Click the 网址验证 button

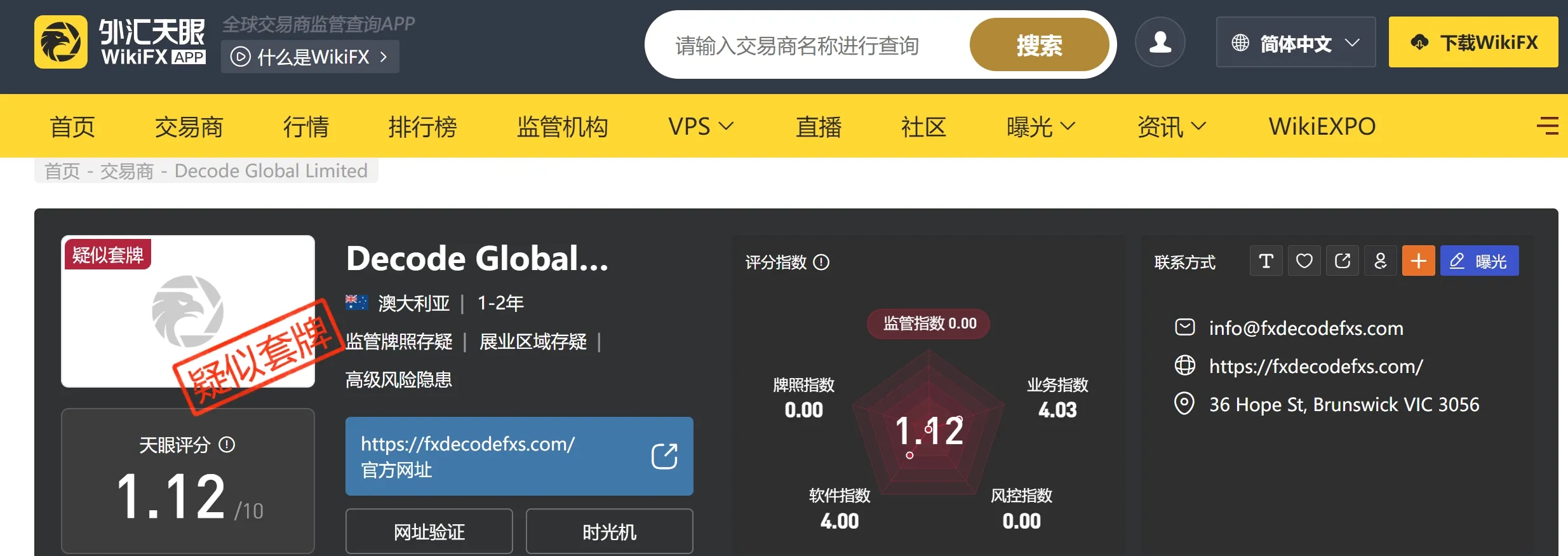pyautogui.click(x=429, y=531)
